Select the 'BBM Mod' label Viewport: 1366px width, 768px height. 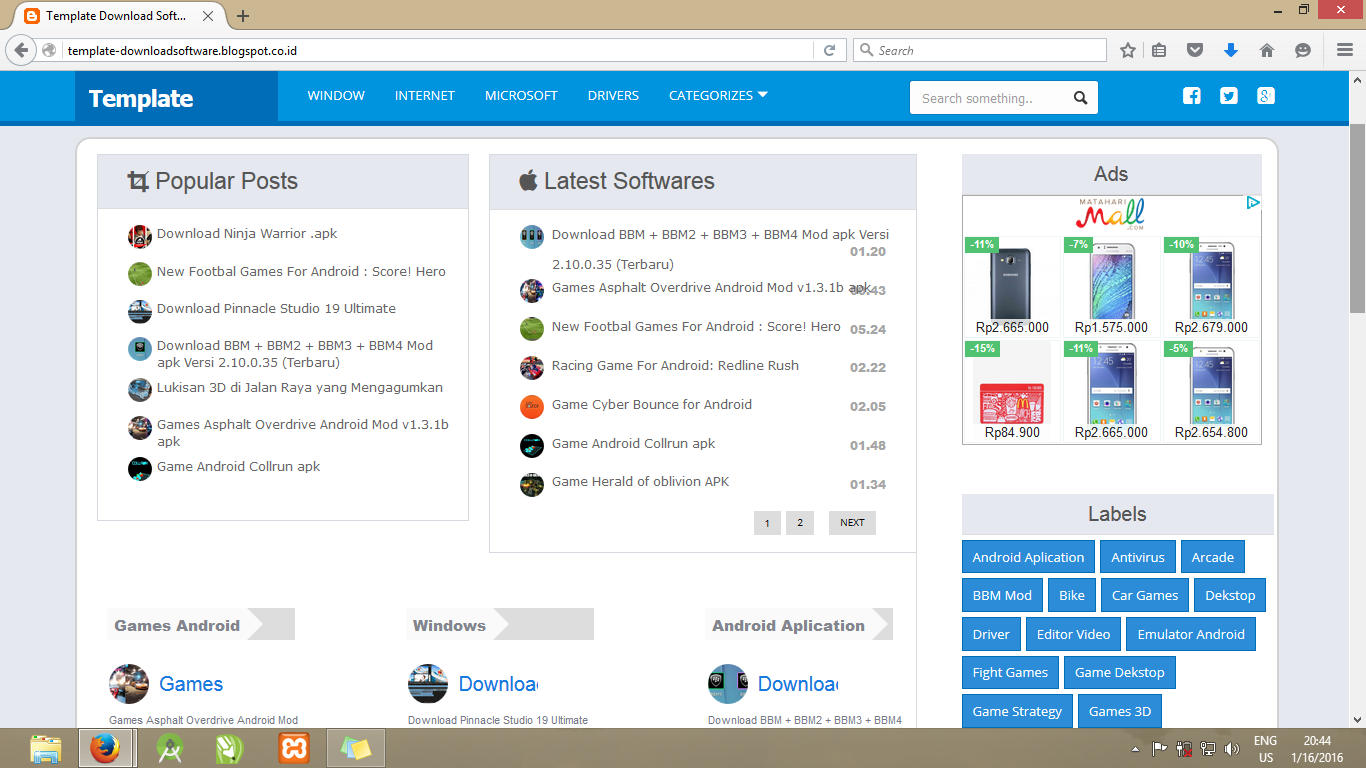[x=1002, y=594]
